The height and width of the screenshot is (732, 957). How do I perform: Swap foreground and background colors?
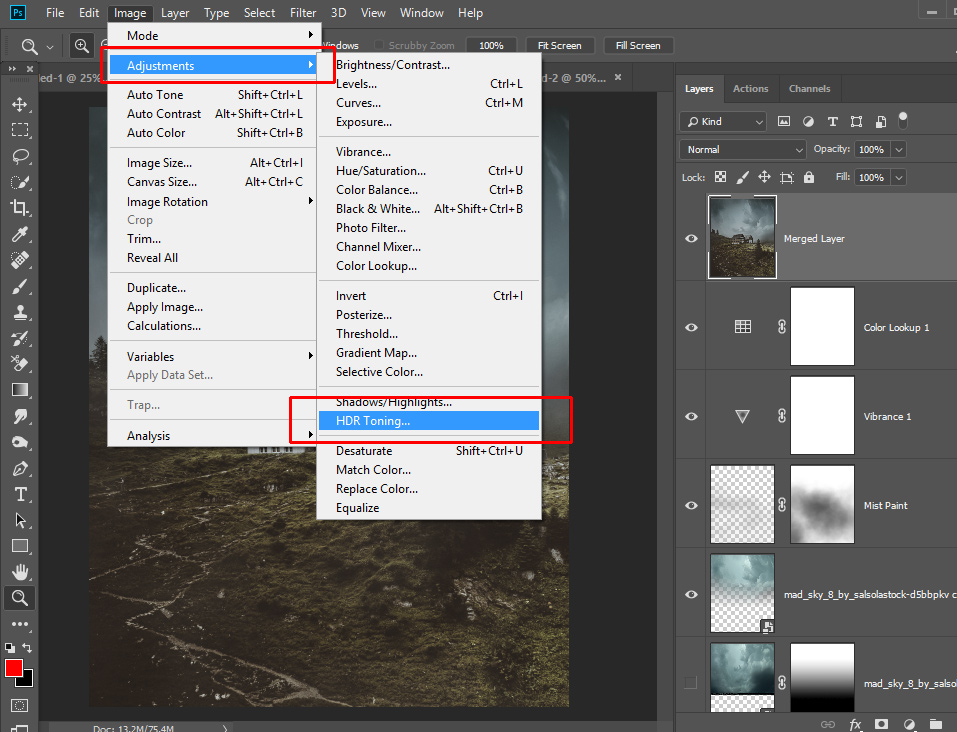point(27,647)
